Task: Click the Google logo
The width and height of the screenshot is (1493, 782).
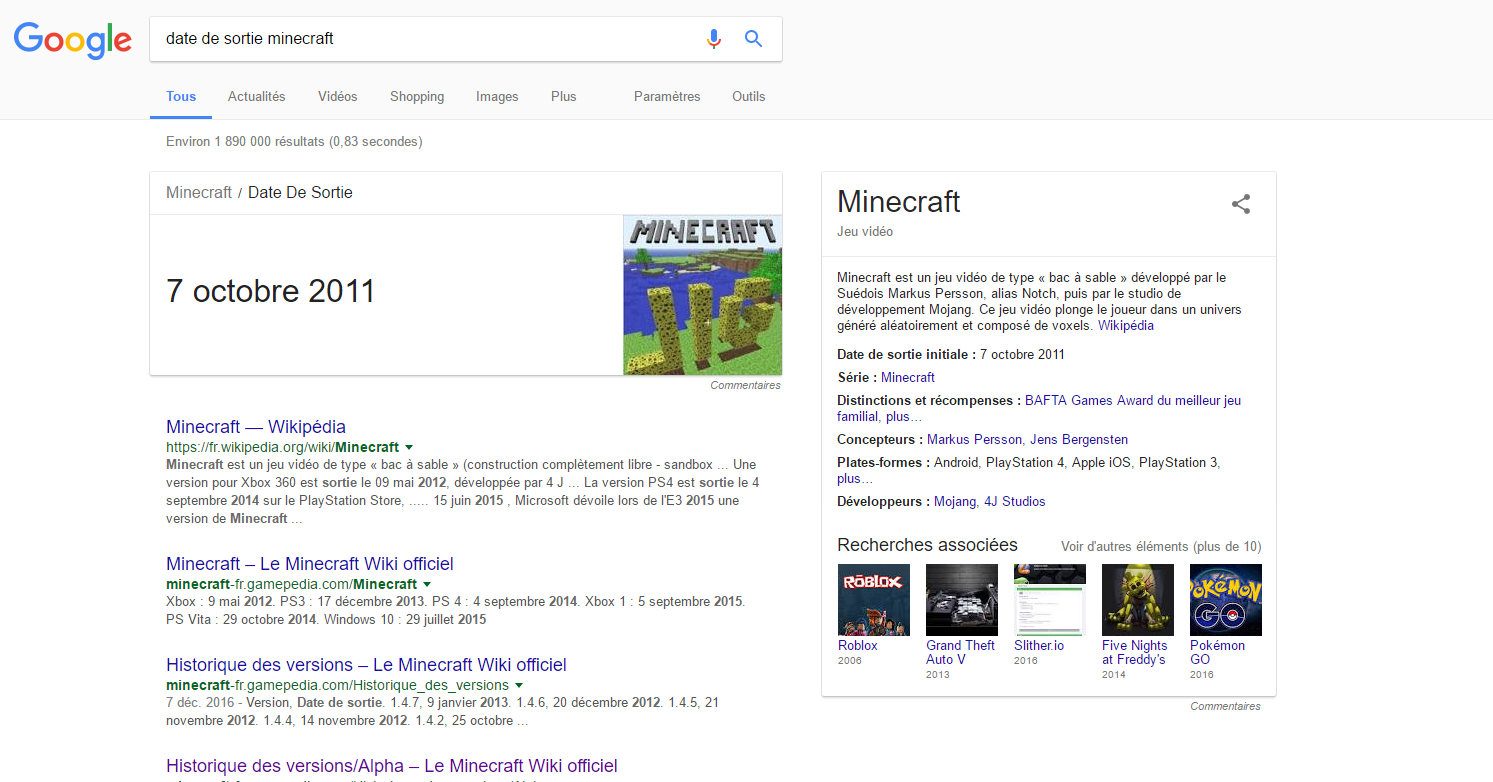Action: (x=72, y=39)
